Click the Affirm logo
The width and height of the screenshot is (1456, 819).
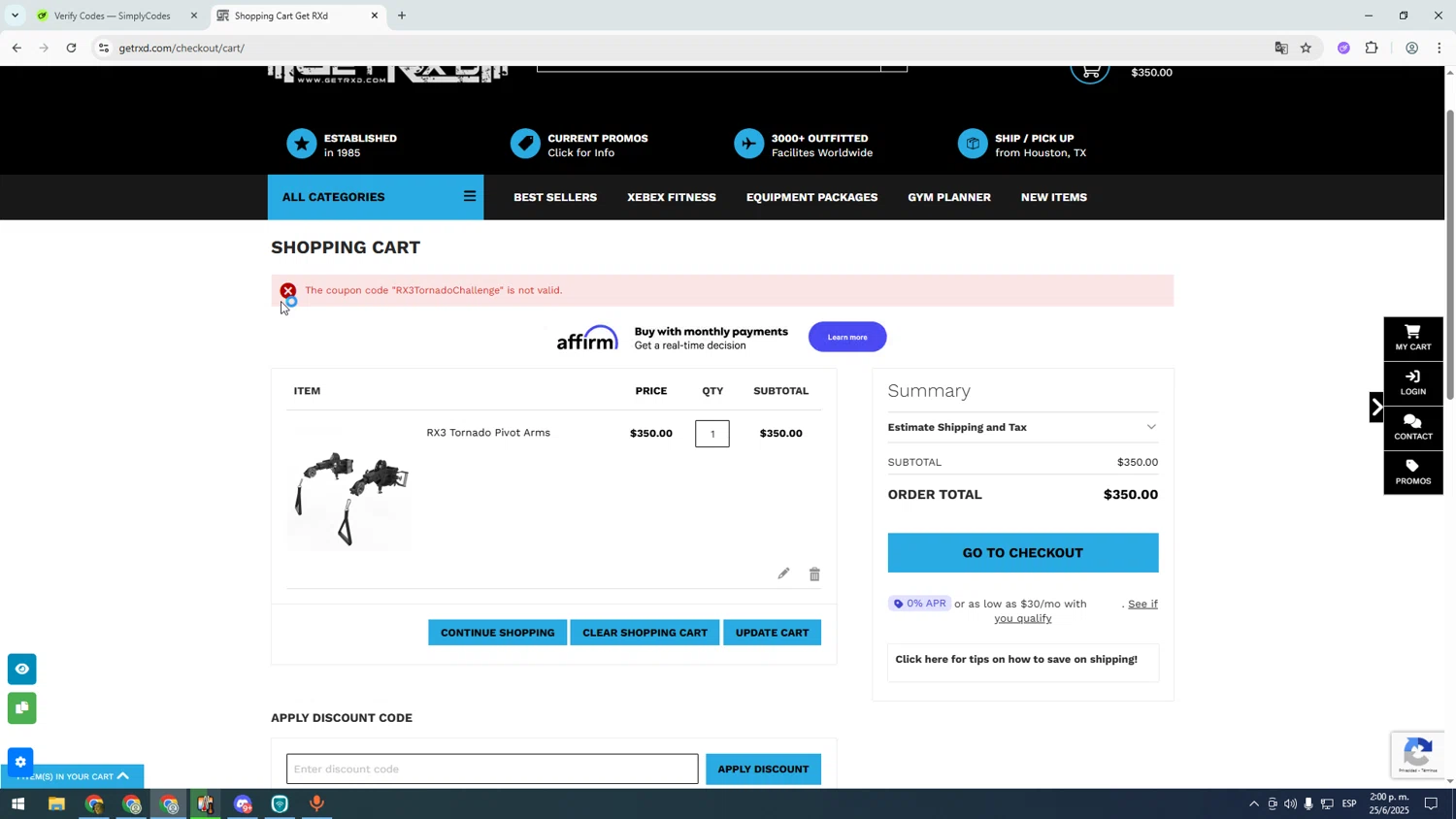[587, 338]
